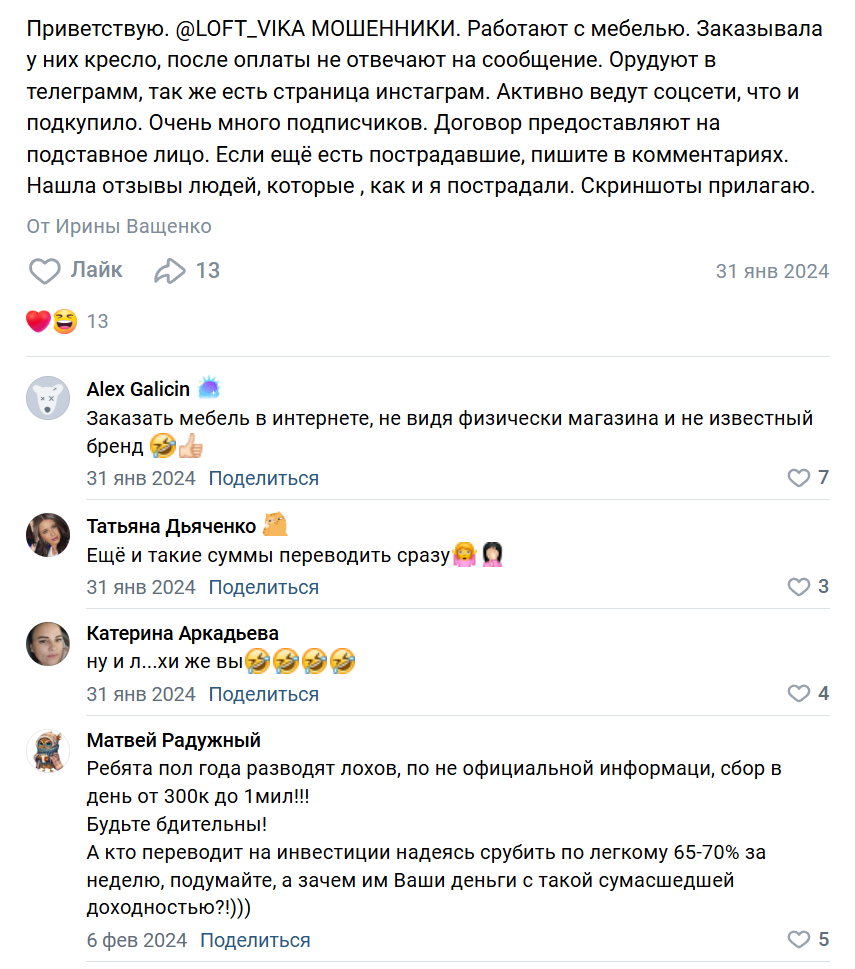Click the status icon beside Alex Galicin's name
This screenshot has width=855, height=969.
[x=210, y=387]
